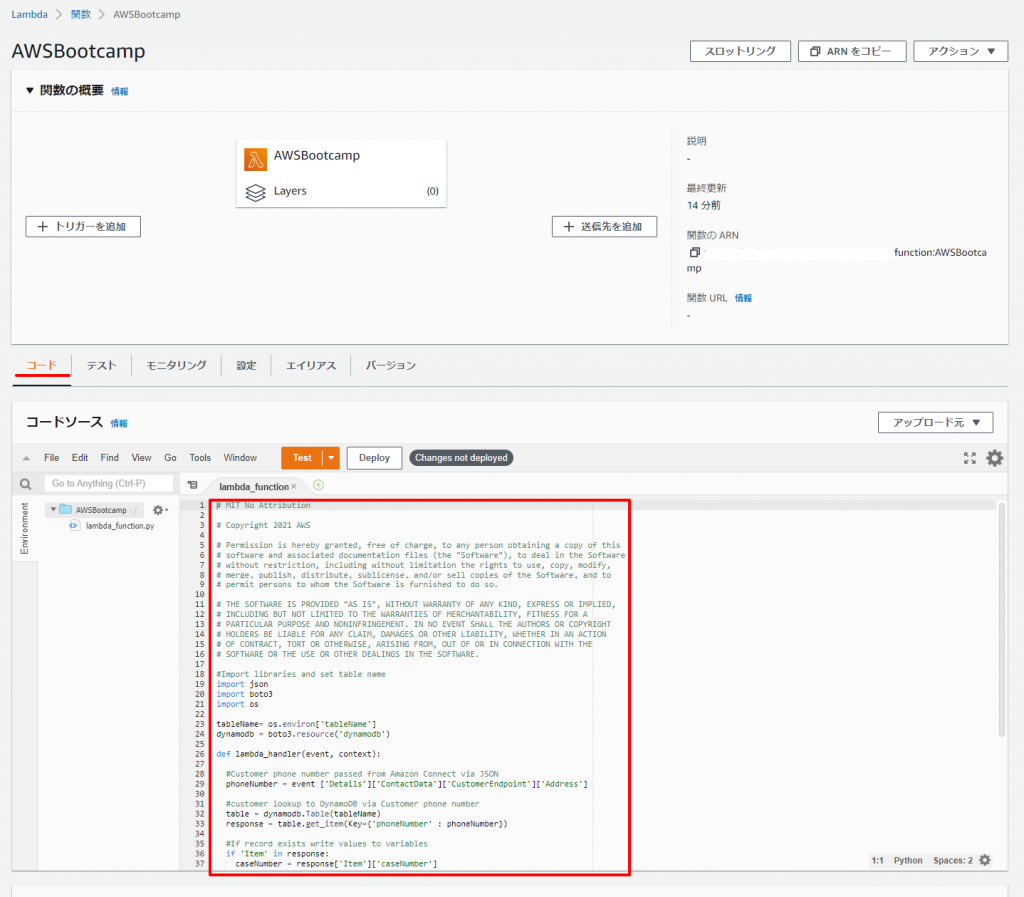Select the lambda_function editor tab

tap(253, 486)
